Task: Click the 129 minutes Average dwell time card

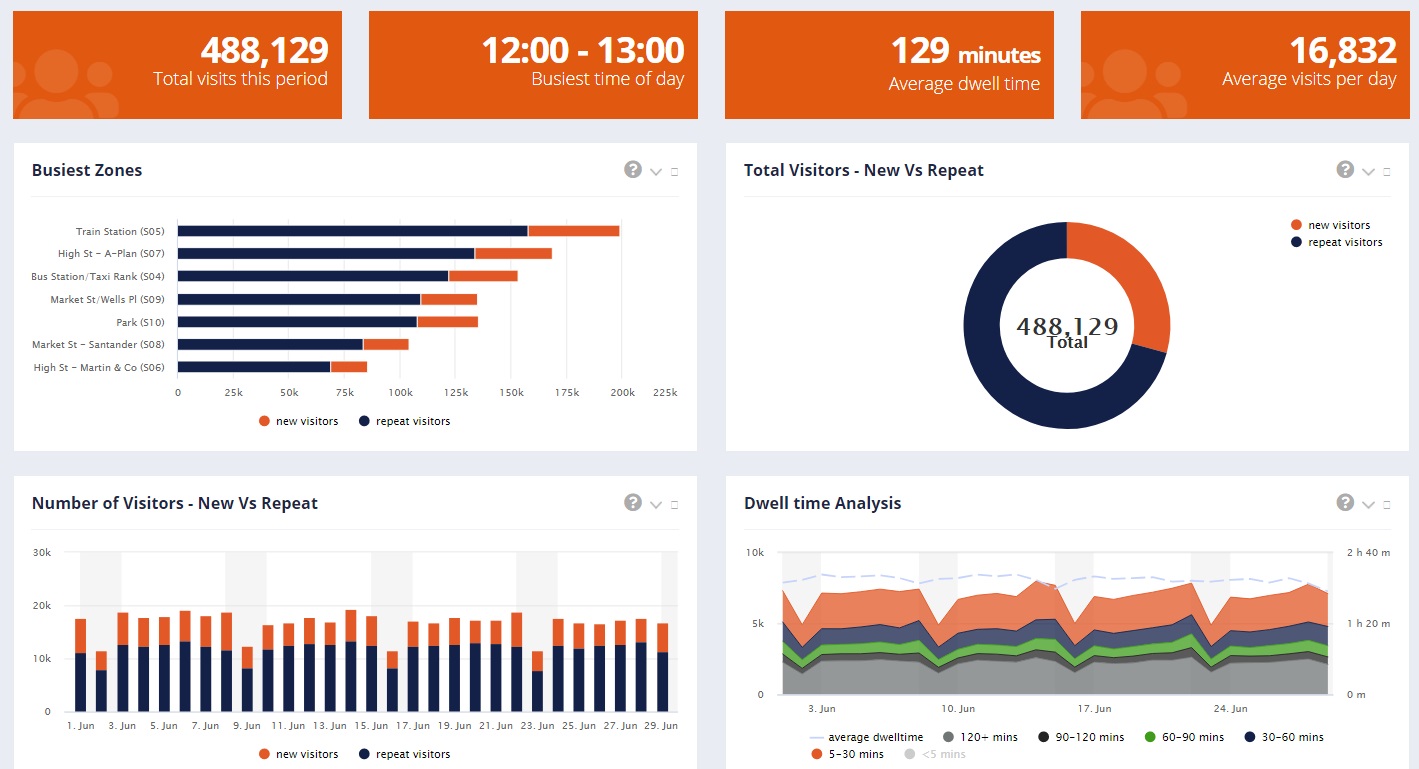Action: [889, 65]
